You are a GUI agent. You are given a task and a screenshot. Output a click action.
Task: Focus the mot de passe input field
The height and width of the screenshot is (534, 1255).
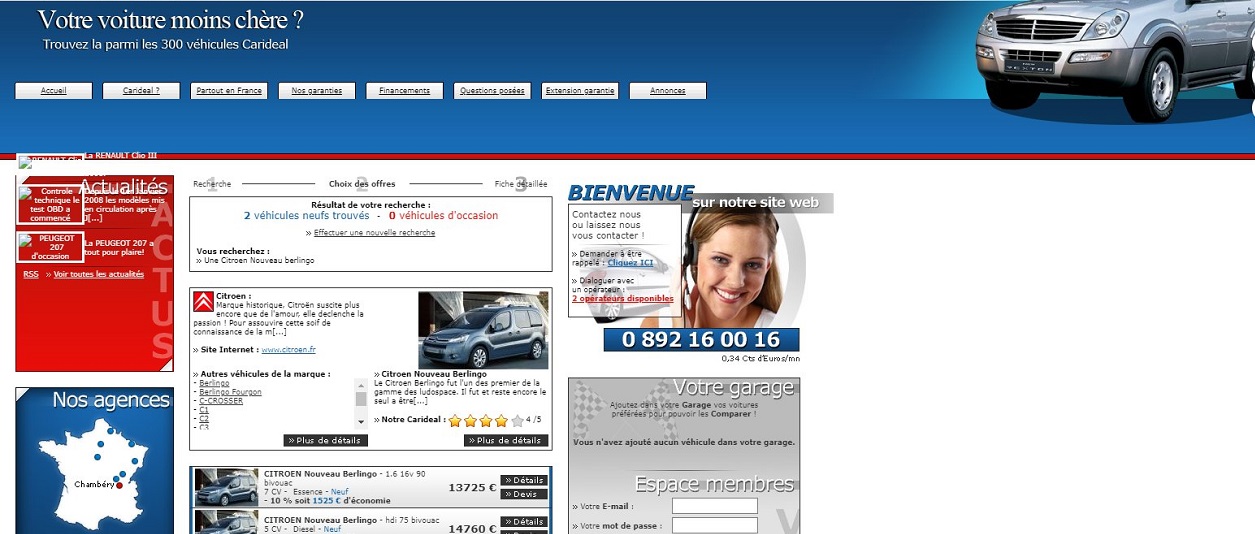(x=715, y=525)
